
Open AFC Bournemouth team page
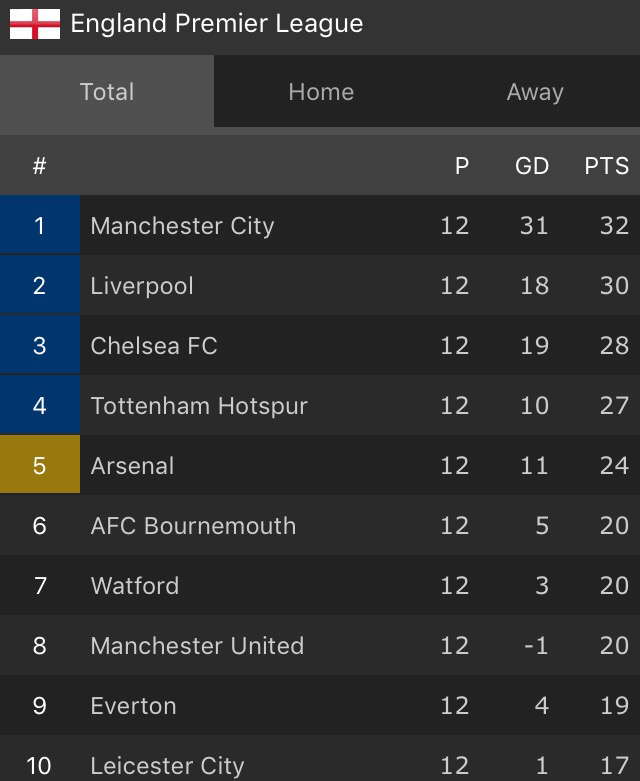[x=193, y=526]
